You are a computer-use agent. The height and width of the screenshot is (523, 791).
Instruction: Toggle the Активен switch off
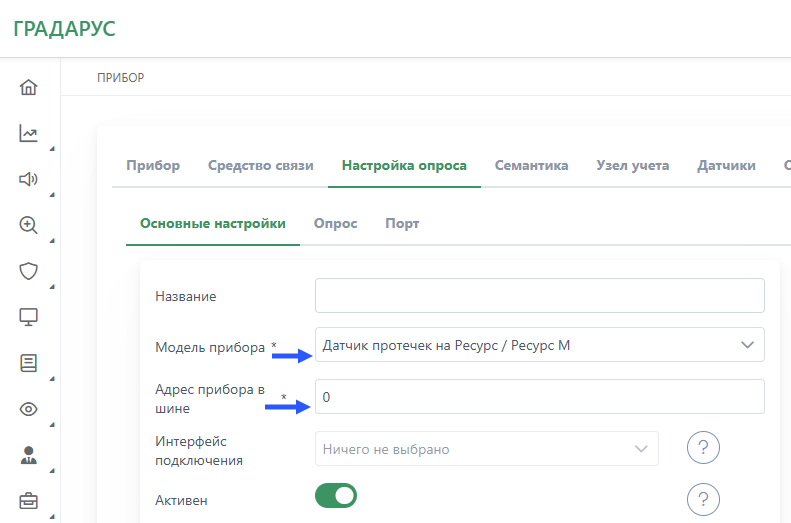tap(336, 495)
